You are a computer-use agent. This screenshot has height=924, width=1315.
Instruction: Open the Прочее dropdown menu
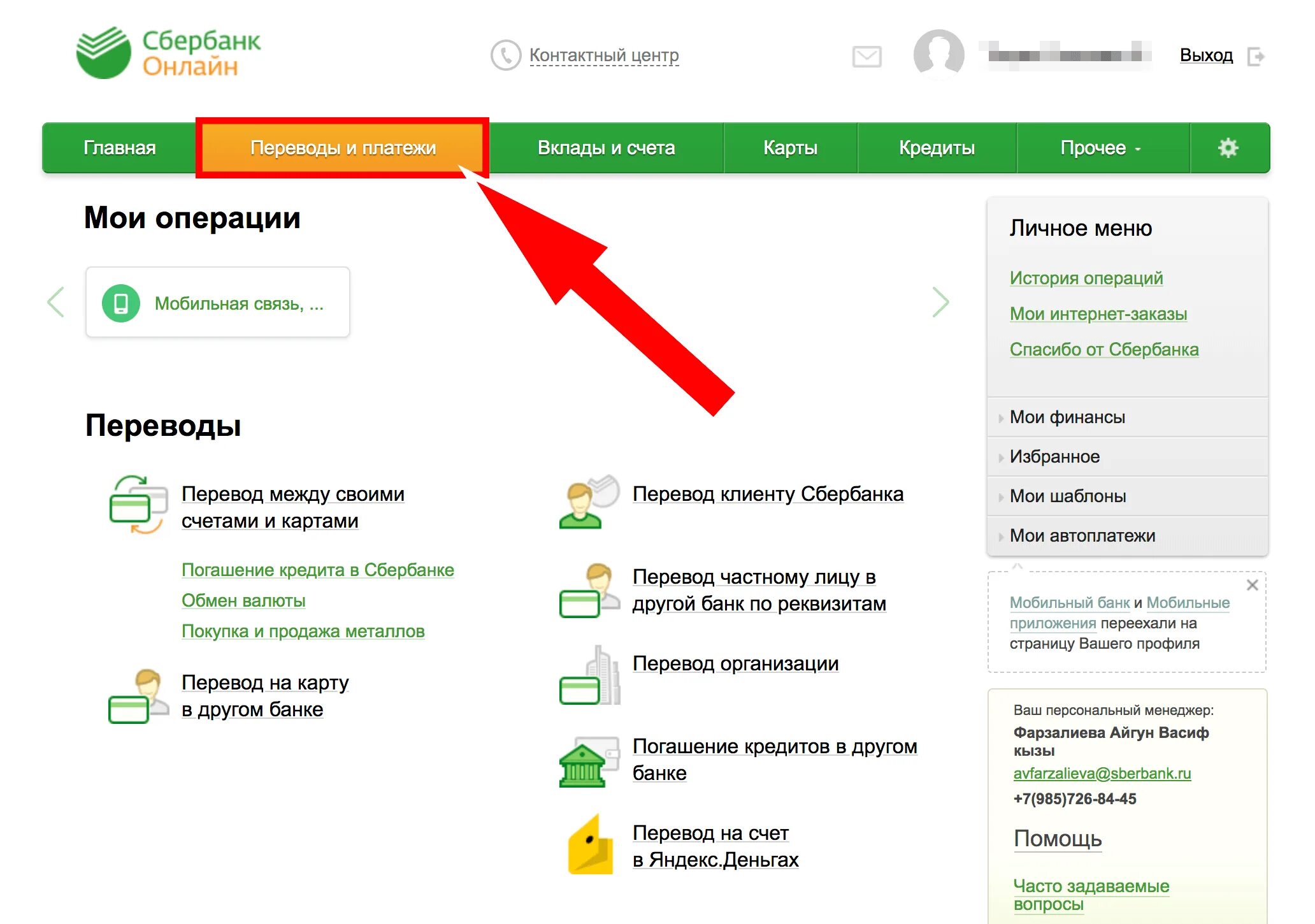[x=1102, y=148]
